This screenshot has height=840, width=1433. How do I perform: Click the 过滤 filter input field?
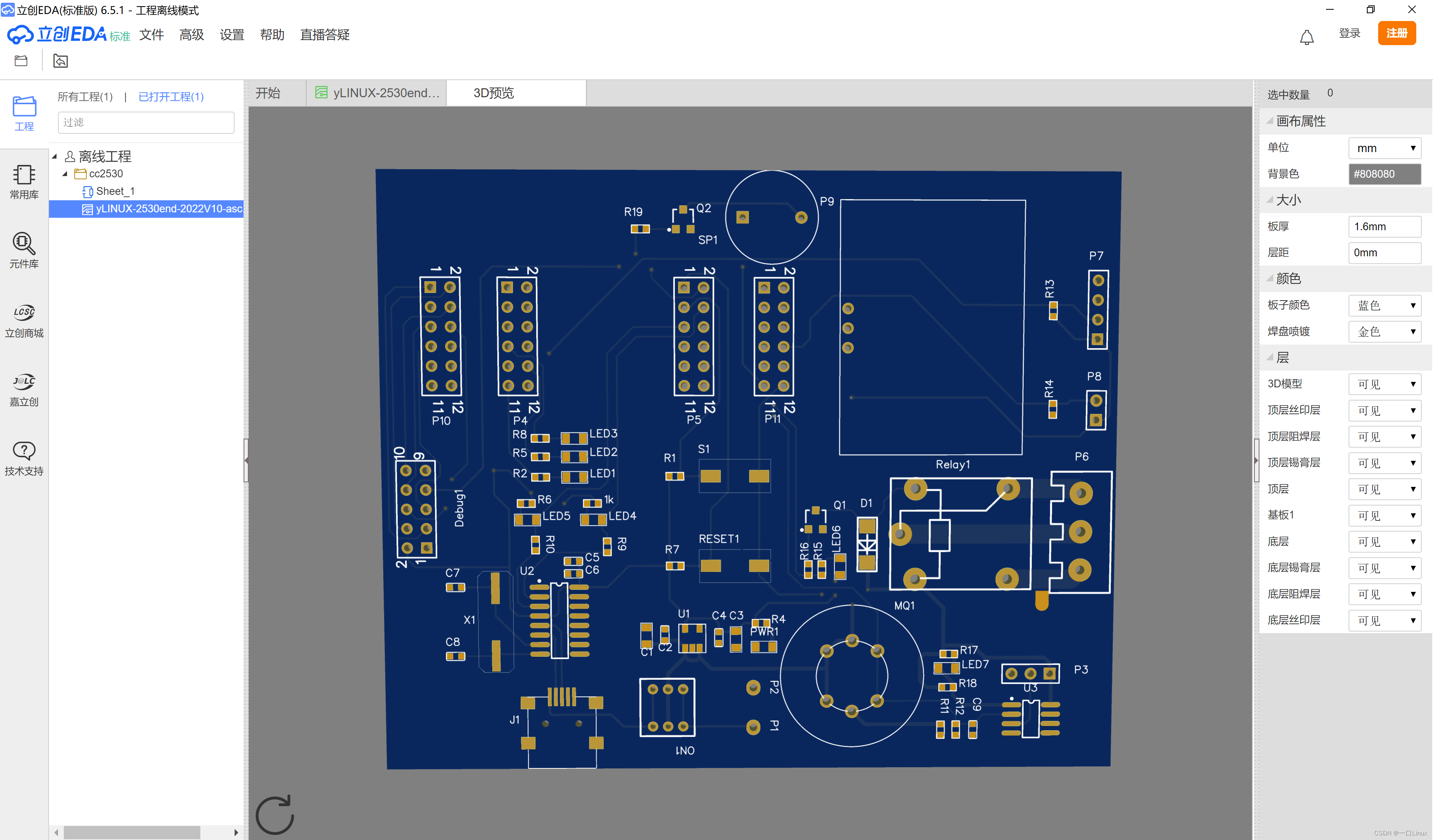[146, 122]
